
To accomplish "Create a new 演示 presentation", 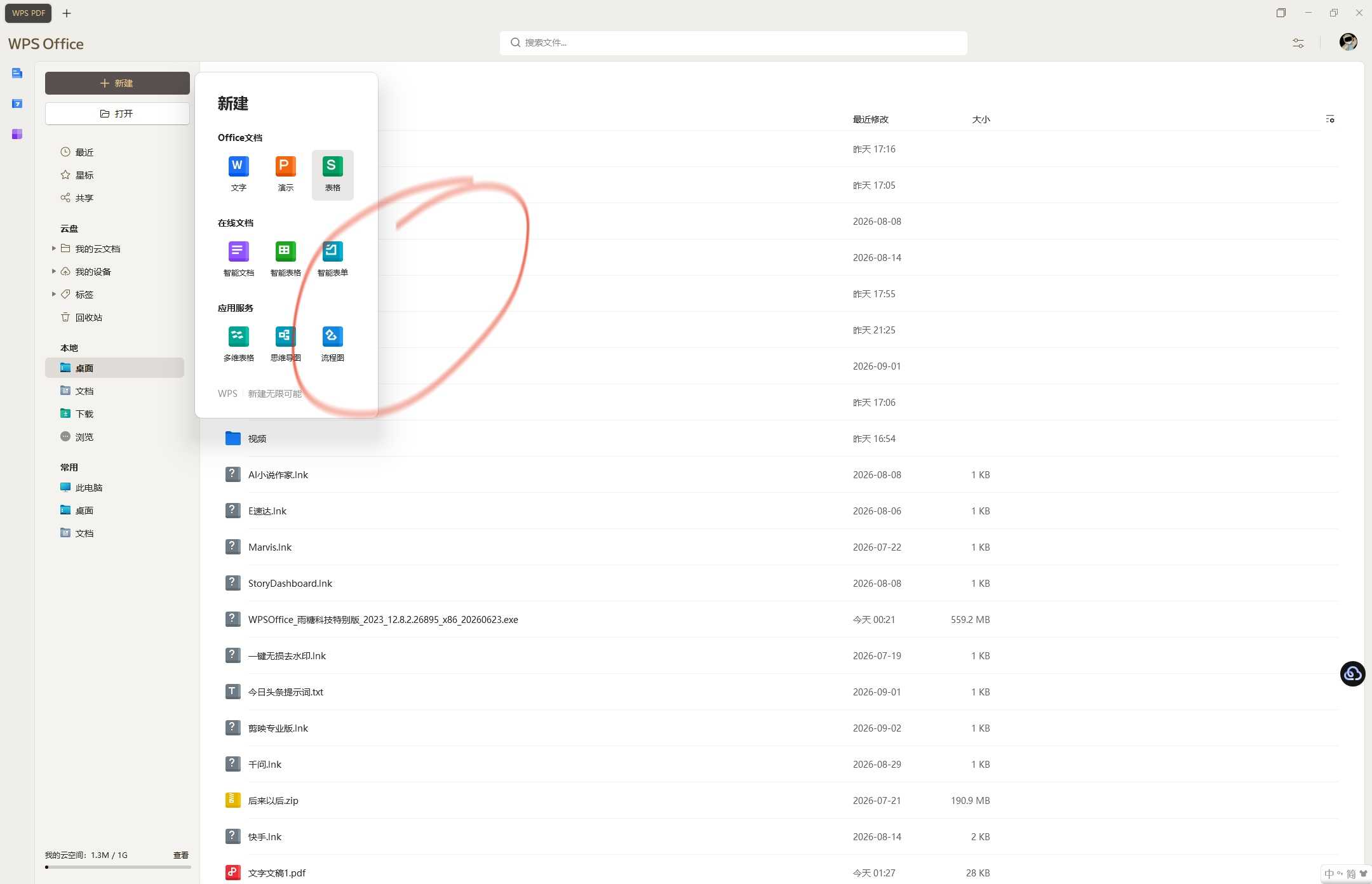I will pos(285,173).
